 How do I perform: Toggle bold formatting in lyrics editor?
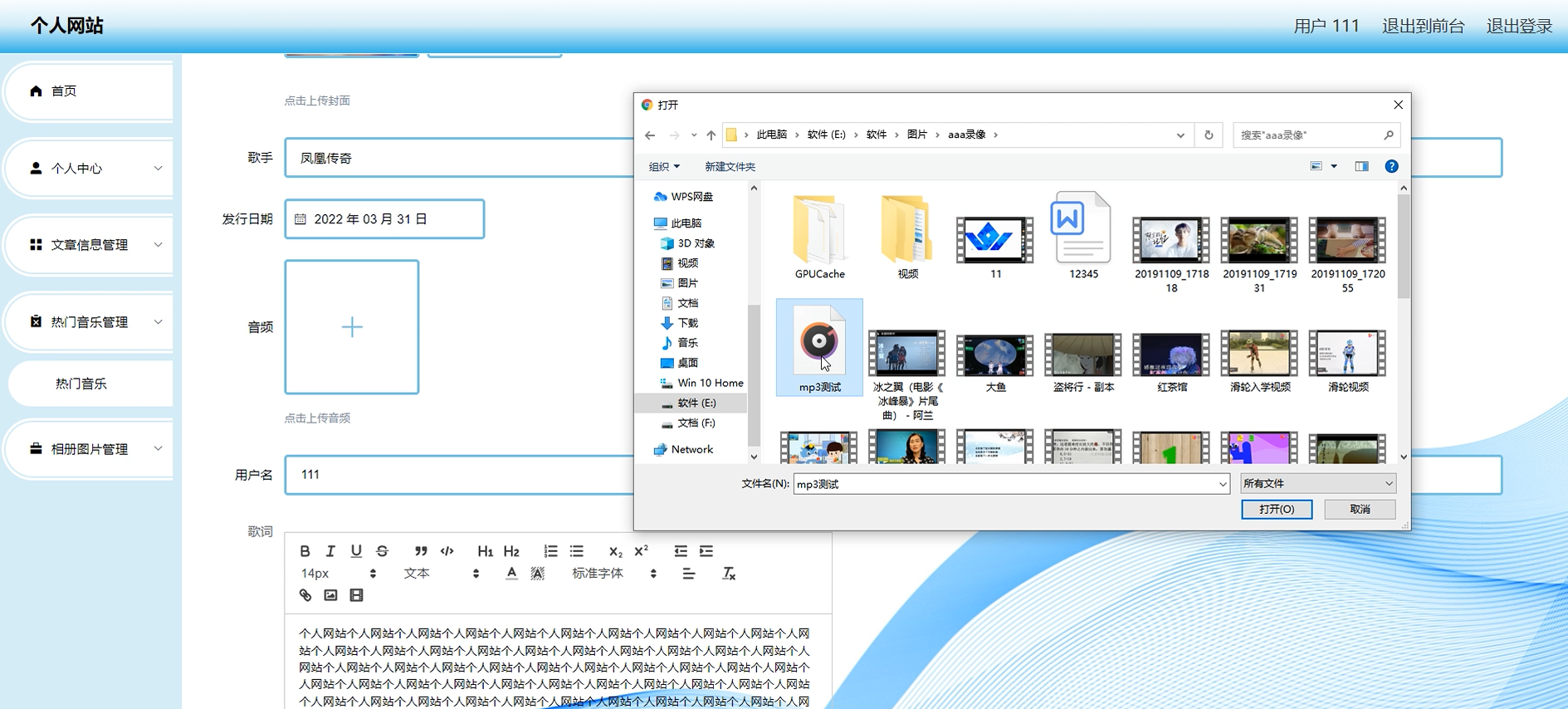tap(305, 551)
